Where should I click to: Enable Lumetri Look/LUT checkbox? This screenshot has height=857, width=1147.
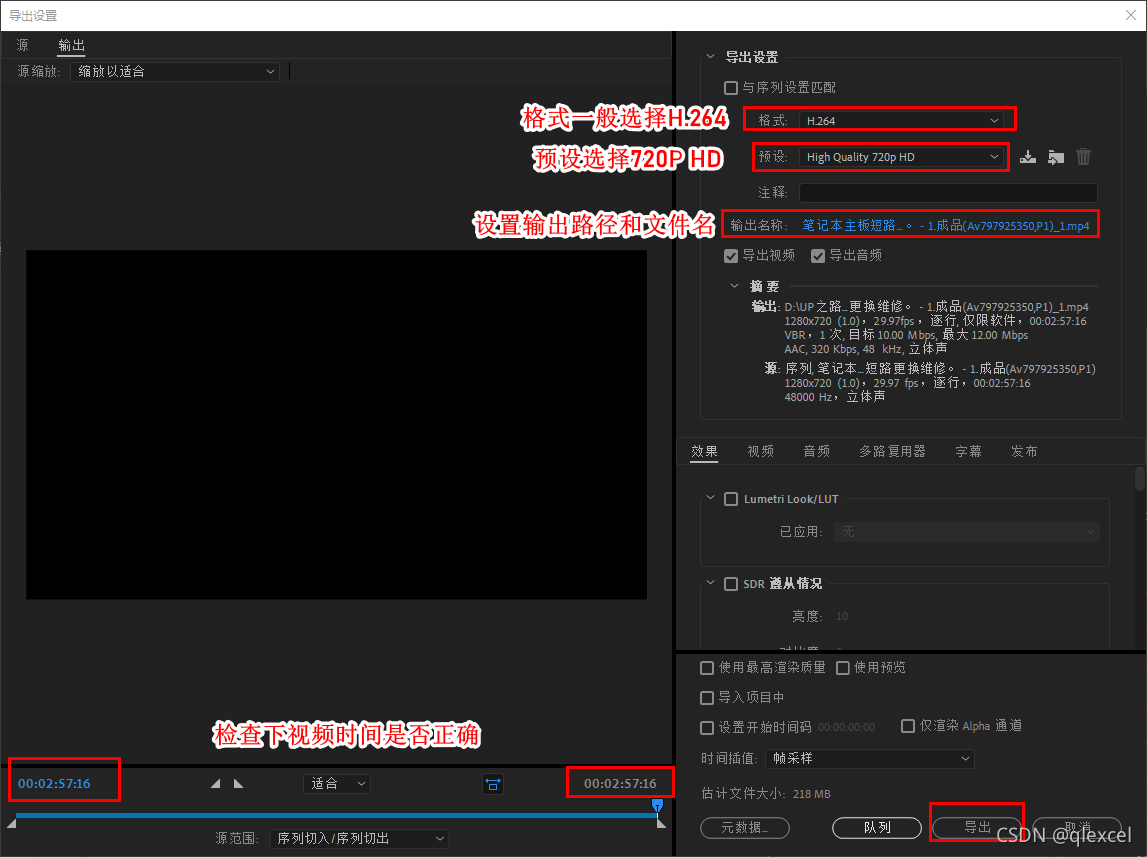731,499
